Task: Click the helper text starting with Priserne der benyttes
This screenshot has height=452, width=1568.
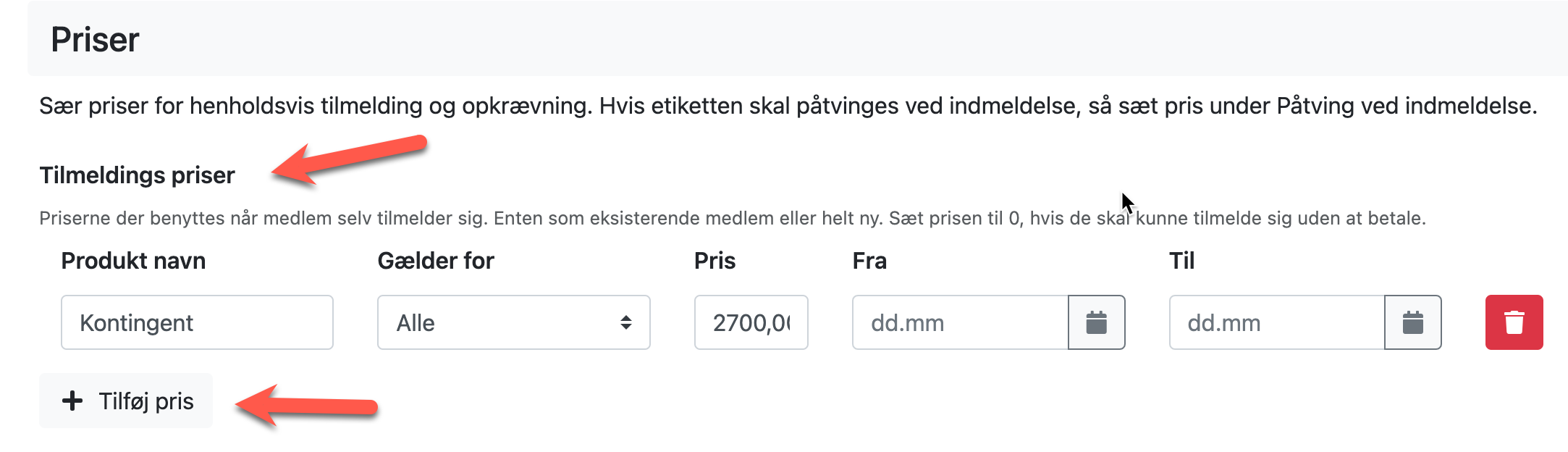Action: coord(732,218)
